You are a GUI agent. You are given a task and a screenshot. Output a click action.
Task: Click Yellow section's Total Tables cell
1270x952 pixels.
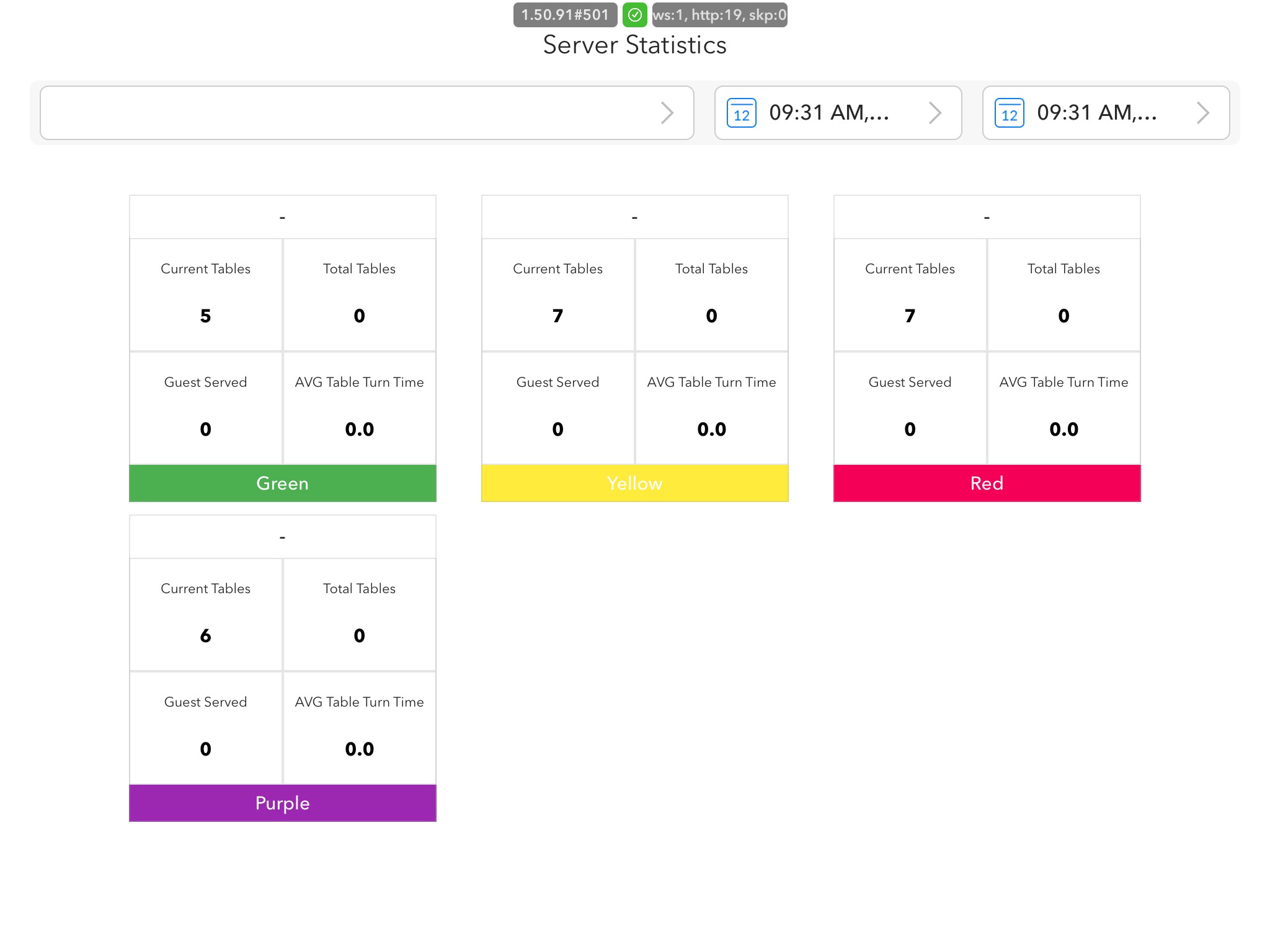711,294
